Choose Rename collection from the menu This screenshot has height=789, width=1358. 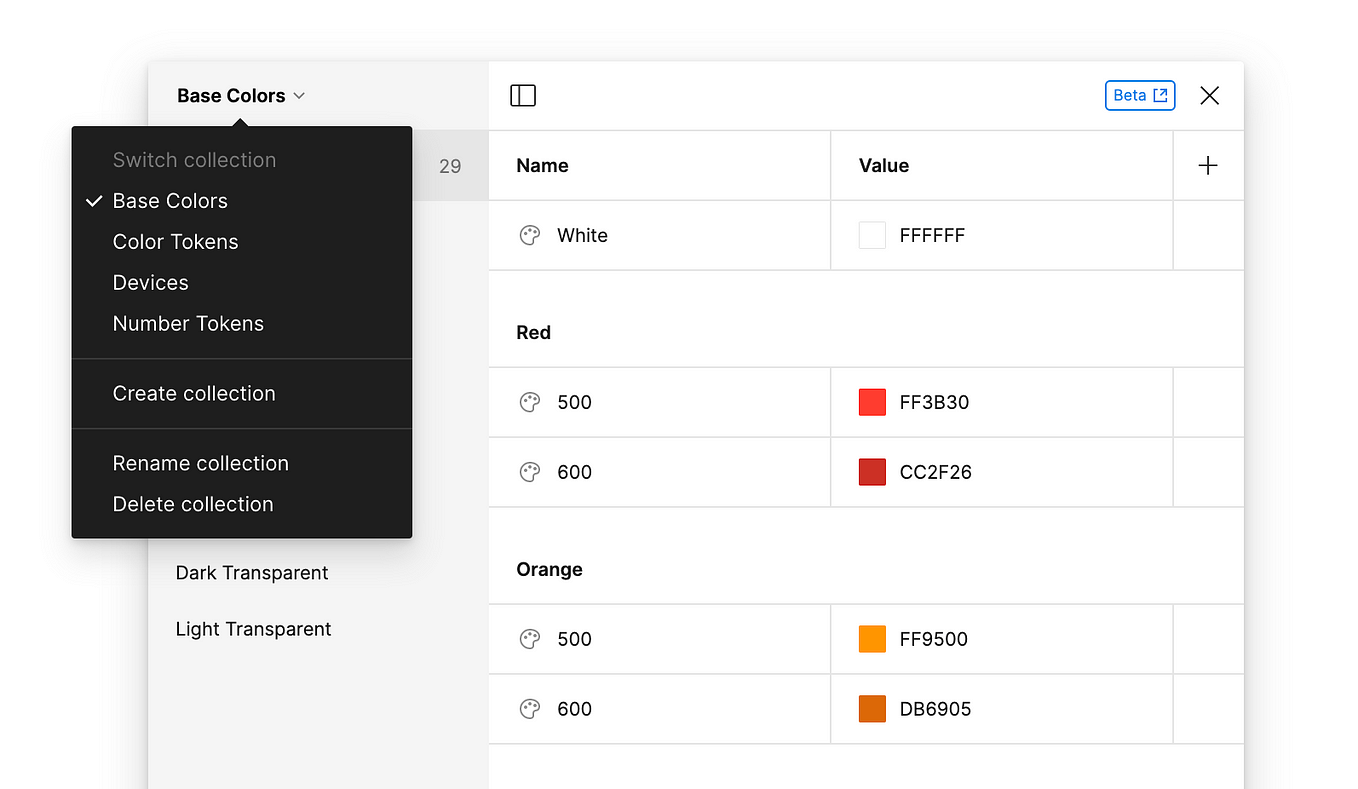coord(200,463)
